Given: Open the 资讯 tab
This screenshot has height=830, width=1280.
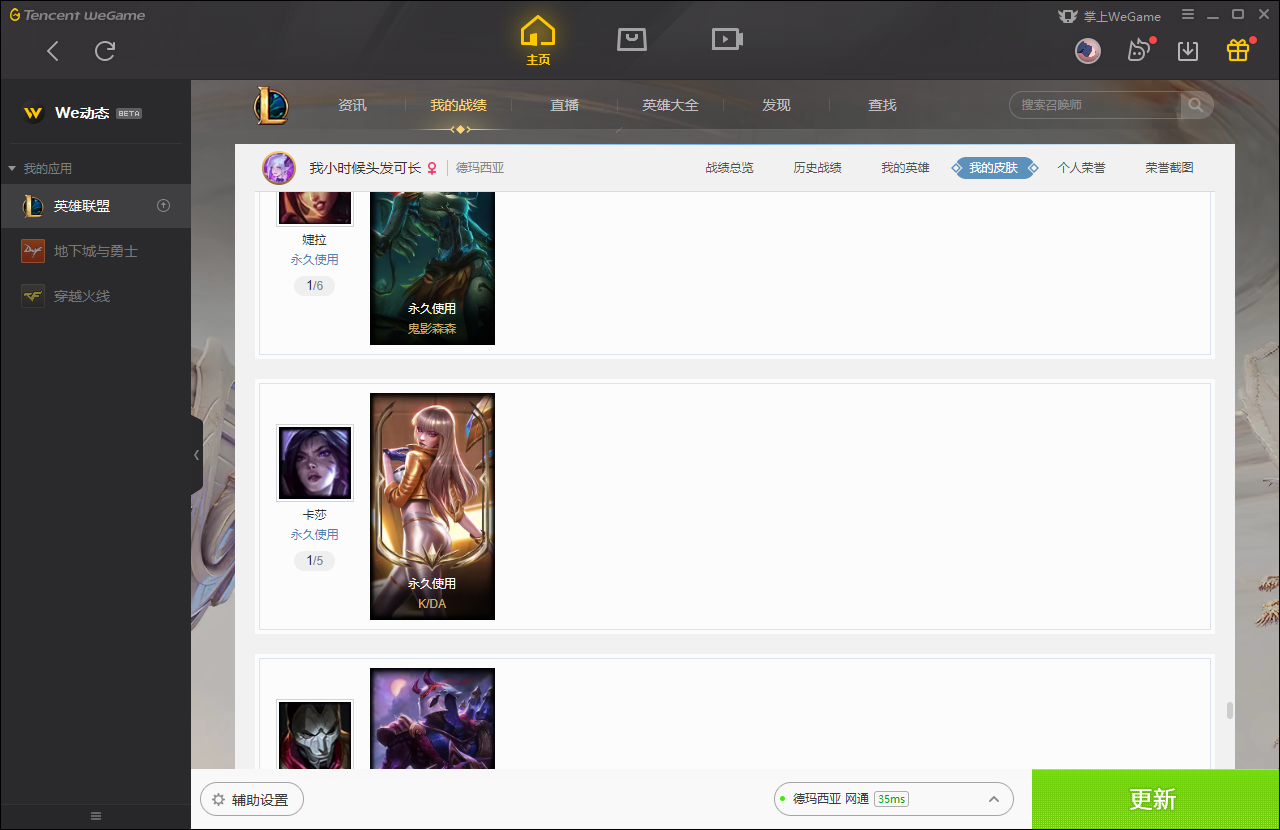Looking at the screenshot, I should 352,105.
